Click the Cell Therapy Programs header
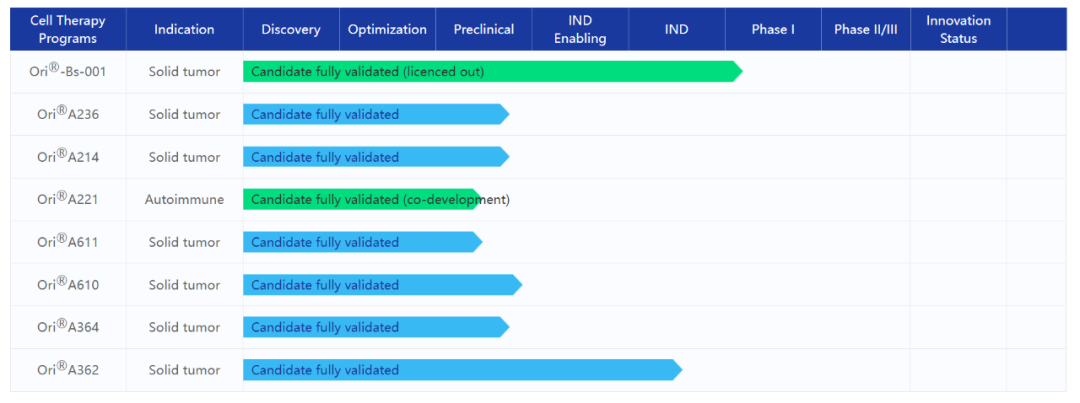 click(68, 29)
